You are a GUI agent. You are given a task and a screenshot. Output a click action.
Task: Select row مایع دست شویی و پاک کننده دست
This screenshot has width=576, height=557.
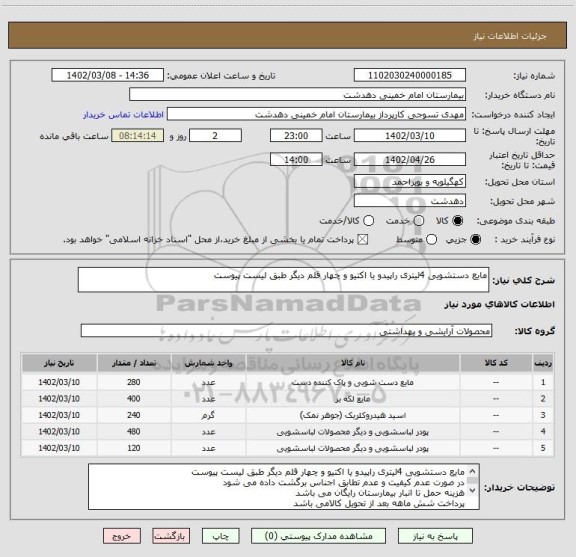point(287,382)
